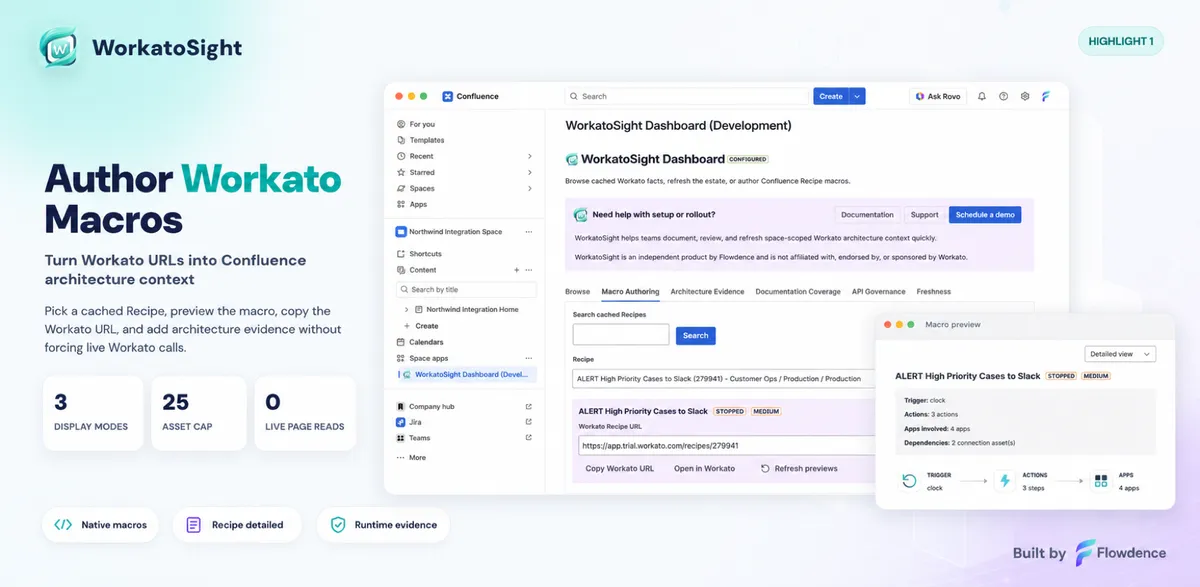Click the Search by title field
The height and width of the screenshot is (587, 1200).
pyautogui.click(x=466, y=289)
